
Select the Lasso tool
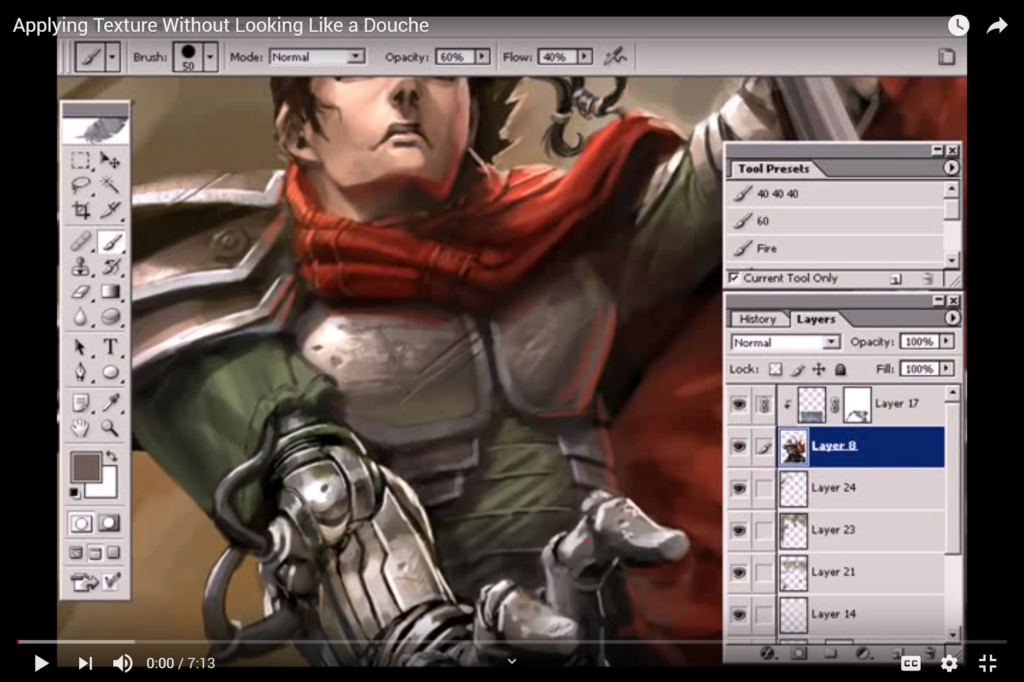80,186
